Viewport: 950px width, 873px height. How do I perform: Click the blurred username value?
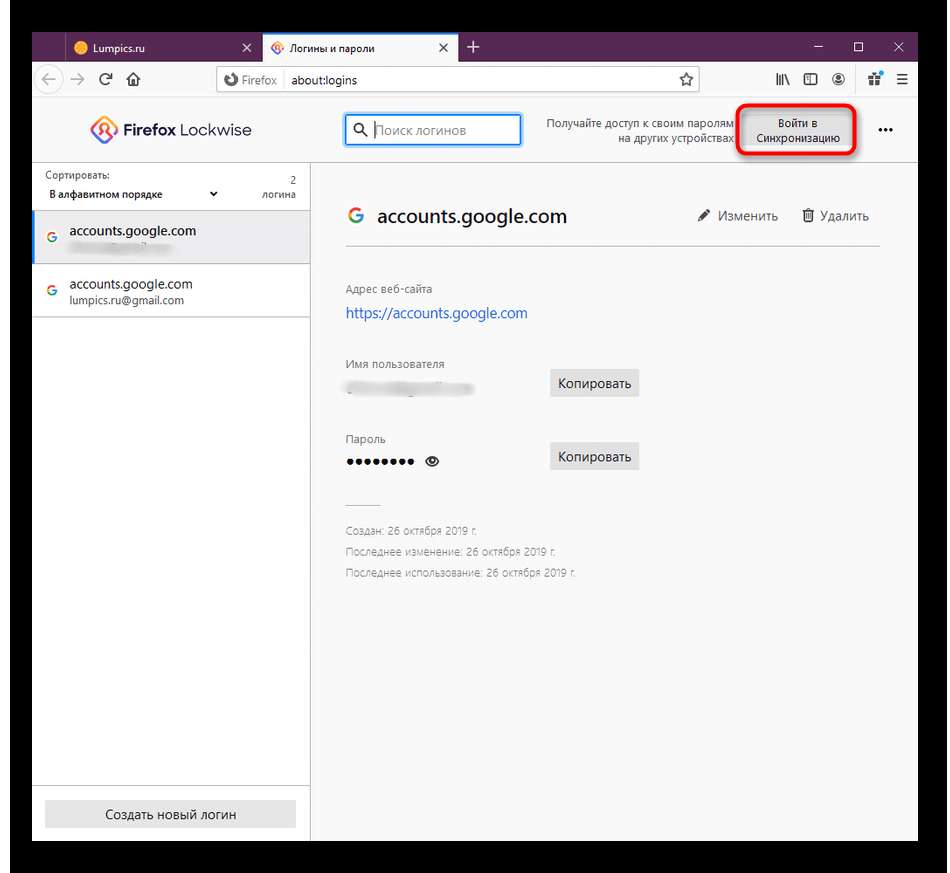[x=409, y=388]
